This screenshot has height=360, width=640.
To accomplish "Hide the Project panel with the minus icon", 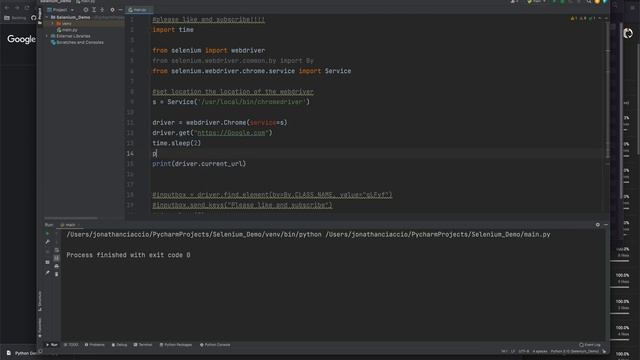I will coord(120,10).
